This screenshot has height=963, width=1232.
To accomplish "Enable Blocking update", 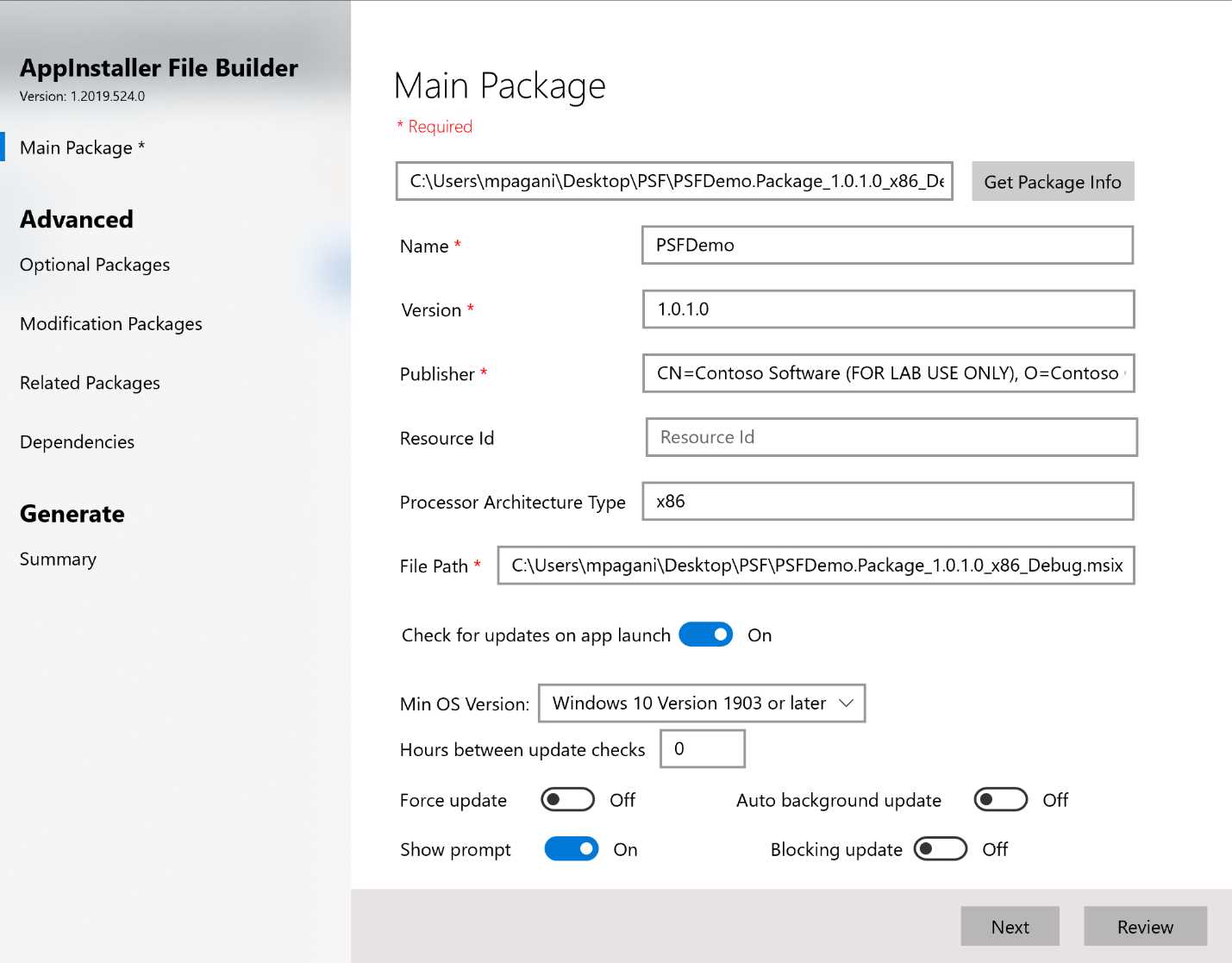I will coord(940,849).
